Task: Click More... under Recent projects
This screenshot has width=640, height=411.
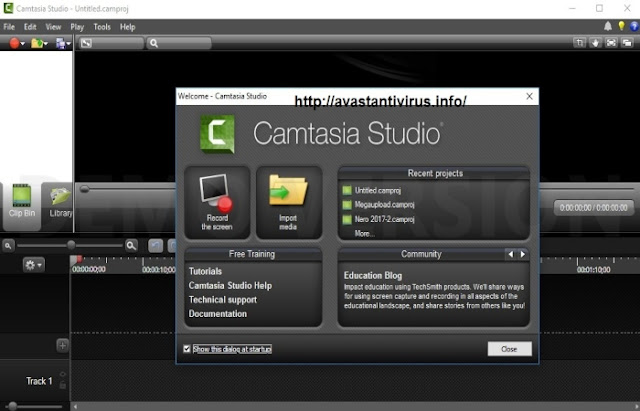Action: coord(364,233)
